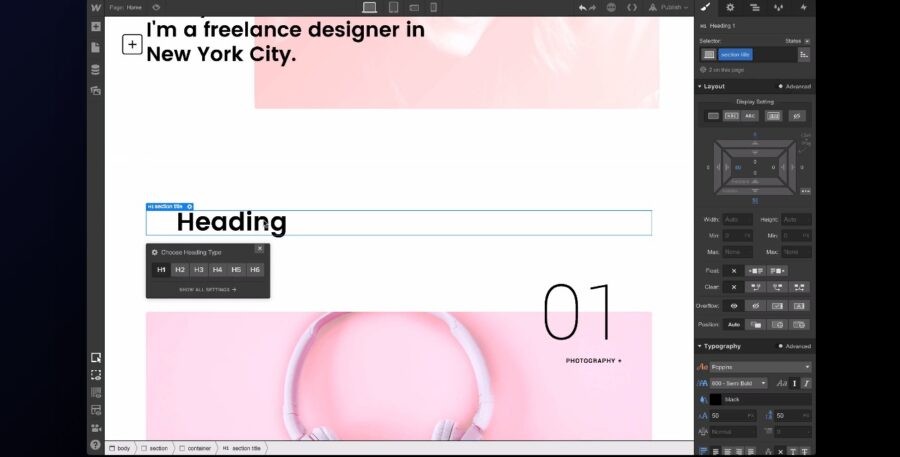Image resolution: width=900 pixels, height=457 pixels.
Task: Set display to block
Action: (713, 116)
